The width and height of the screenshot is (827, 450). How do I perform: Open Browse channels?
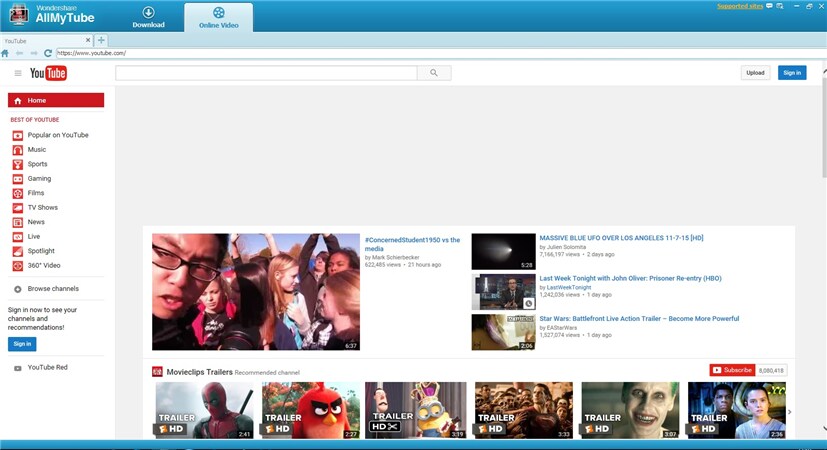(53, 289)
